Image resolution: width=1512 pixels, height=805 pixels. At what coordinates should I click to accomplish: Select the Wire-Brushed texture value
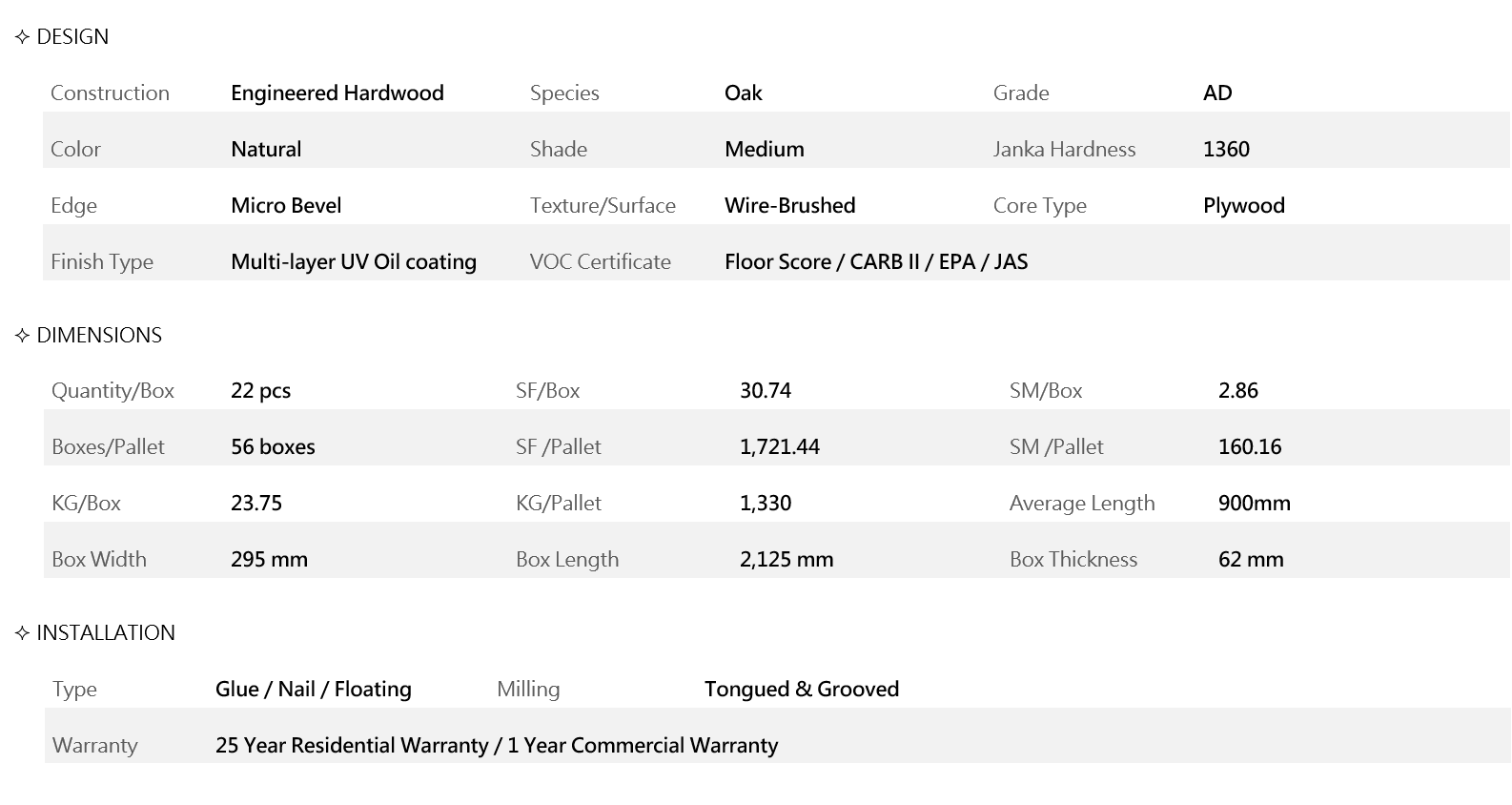pyautogui.click(x=790, y=206)
